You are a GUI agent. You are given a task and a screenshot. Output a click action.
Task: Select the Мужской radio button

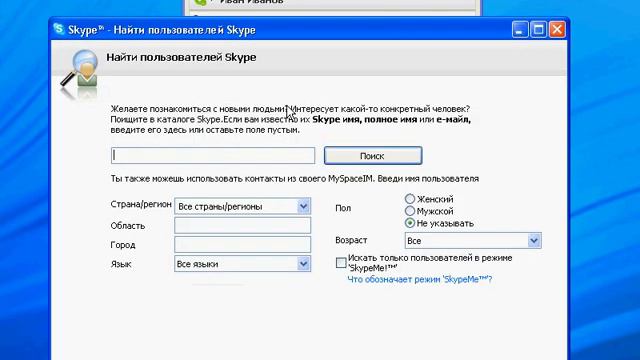[x=410, y=211]
